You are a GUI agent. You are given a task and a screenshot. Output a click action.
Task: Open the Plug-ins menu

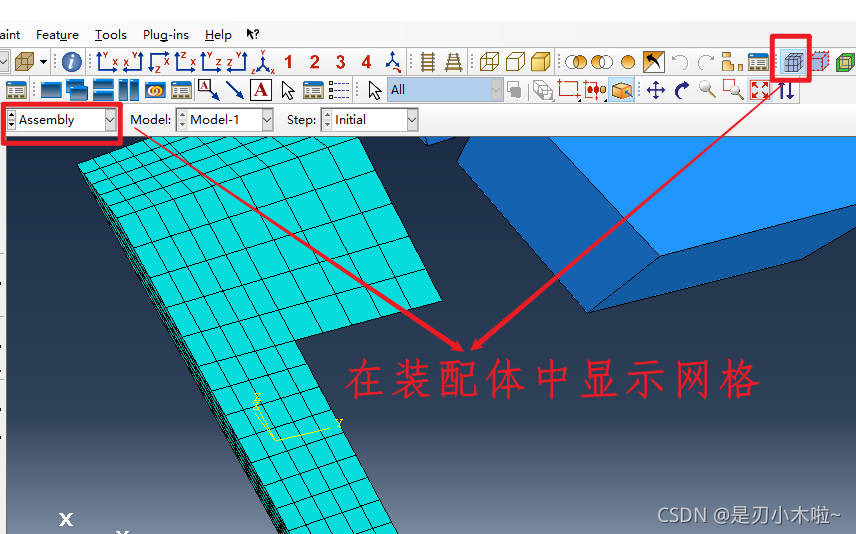165,35
